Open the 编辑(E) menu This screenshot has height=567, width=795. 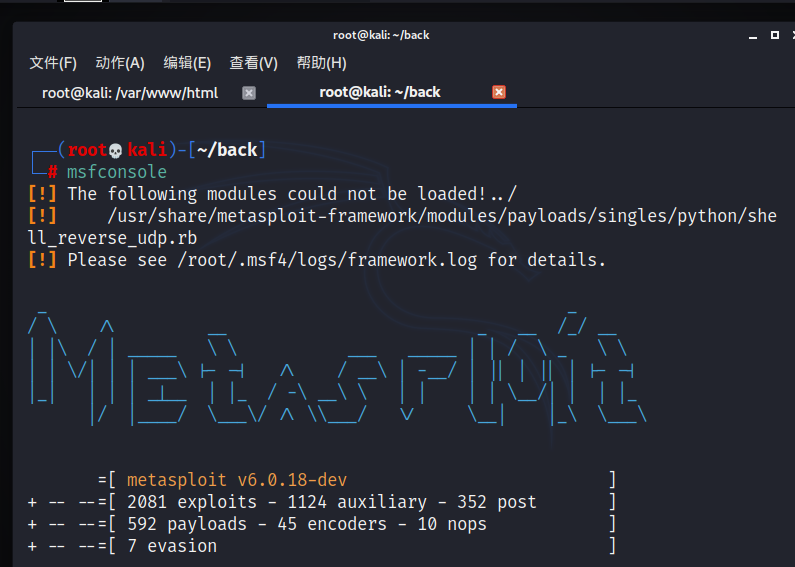pyautogui.click(x=187, y=63)
